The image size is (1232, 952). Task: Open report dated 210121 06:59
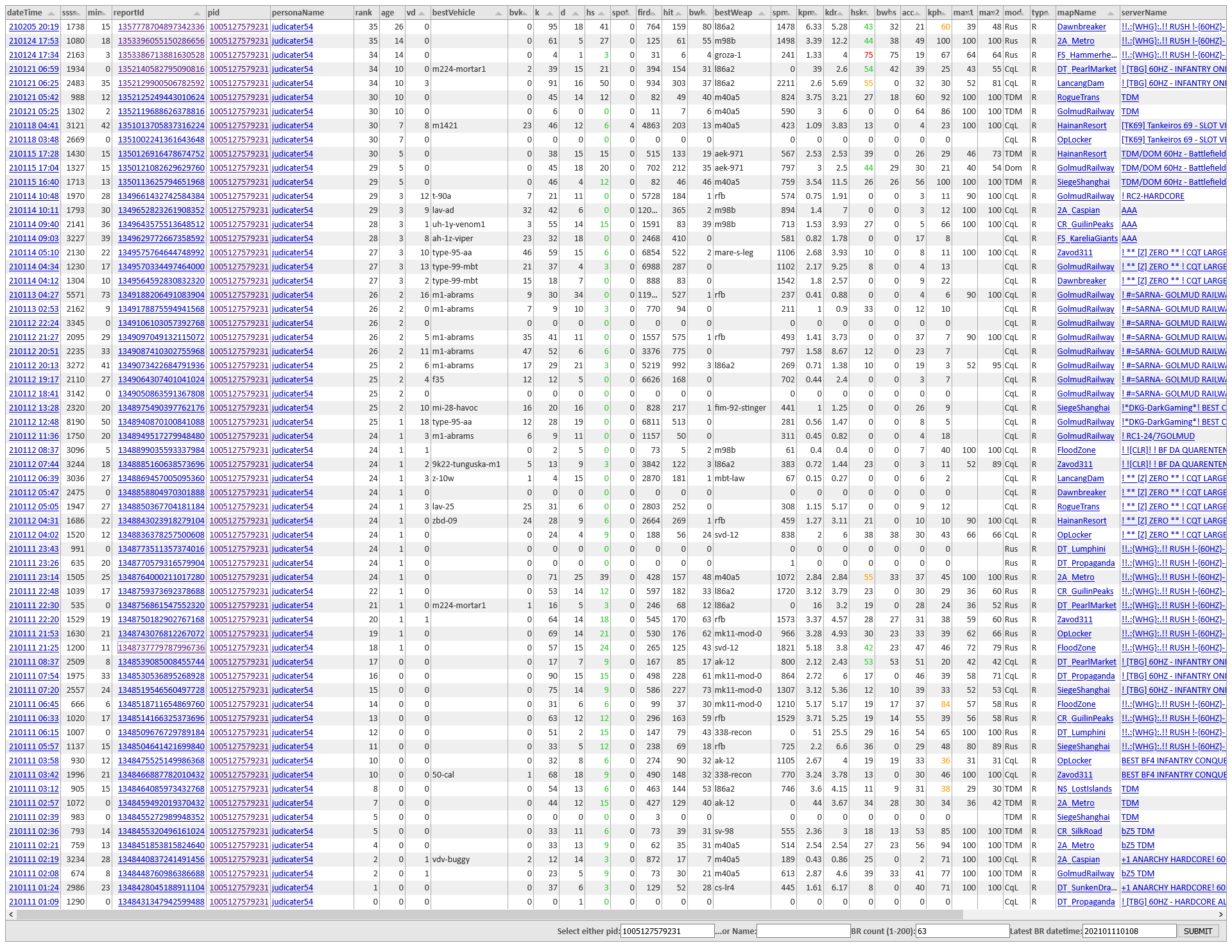[x=33, y=69]
